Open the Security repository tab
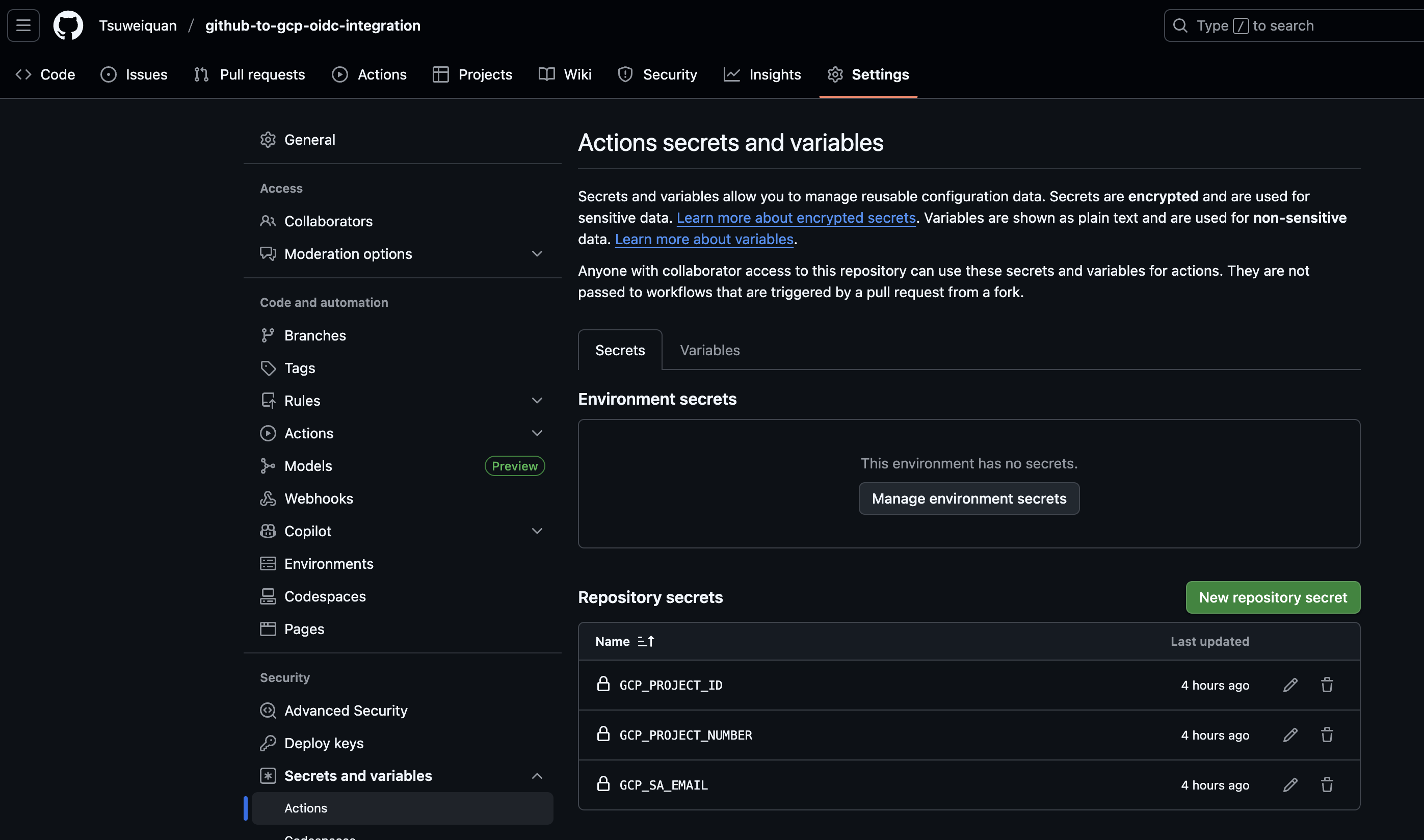Viewport: 1424px width, 840px height. point(657,75)
